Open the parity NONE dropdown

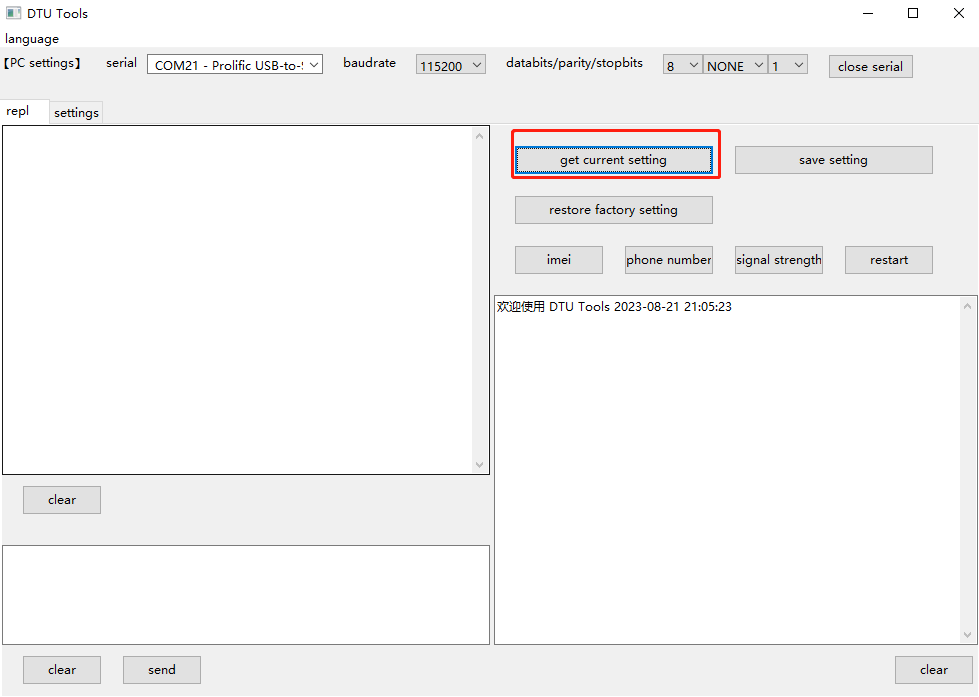[735, 65]
